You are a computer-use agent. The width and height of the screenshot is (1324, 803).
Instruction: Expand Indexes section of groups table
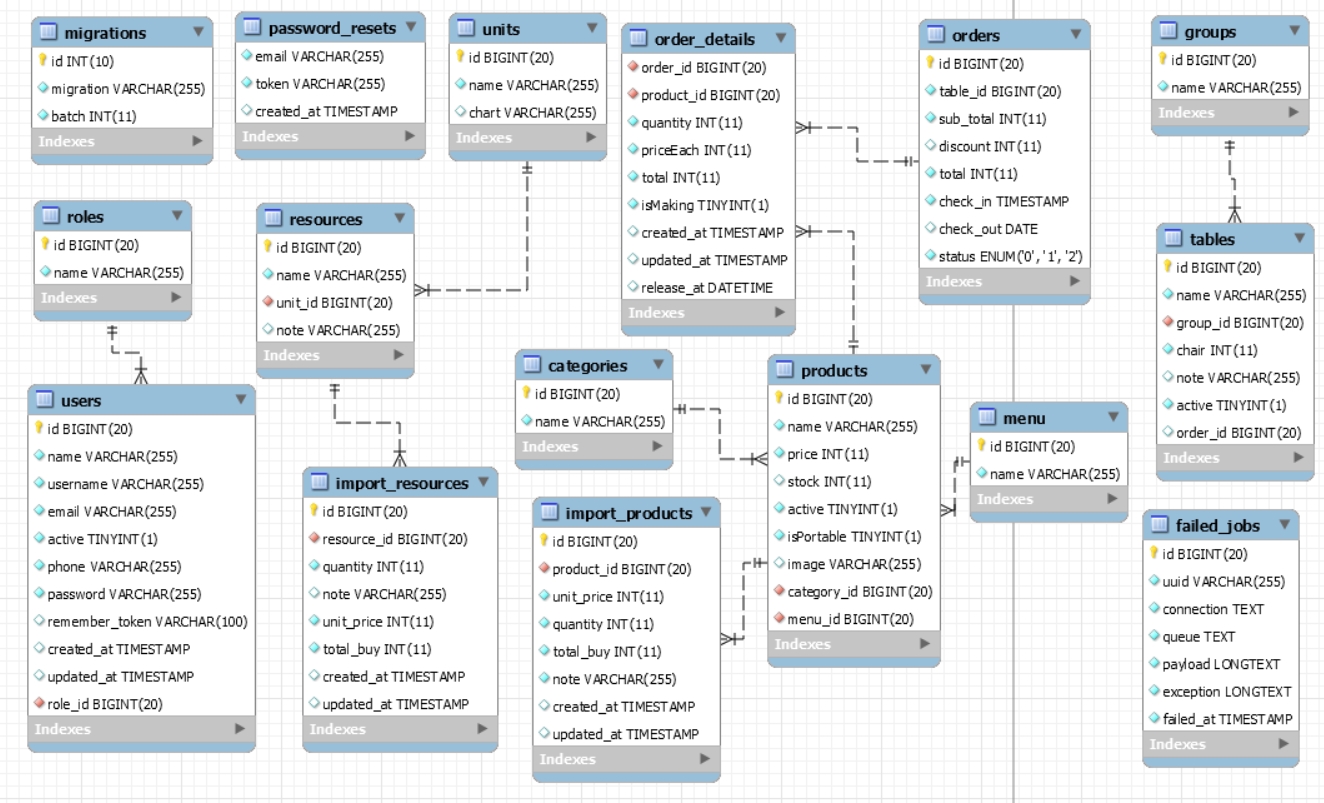tap(1294, 112)
